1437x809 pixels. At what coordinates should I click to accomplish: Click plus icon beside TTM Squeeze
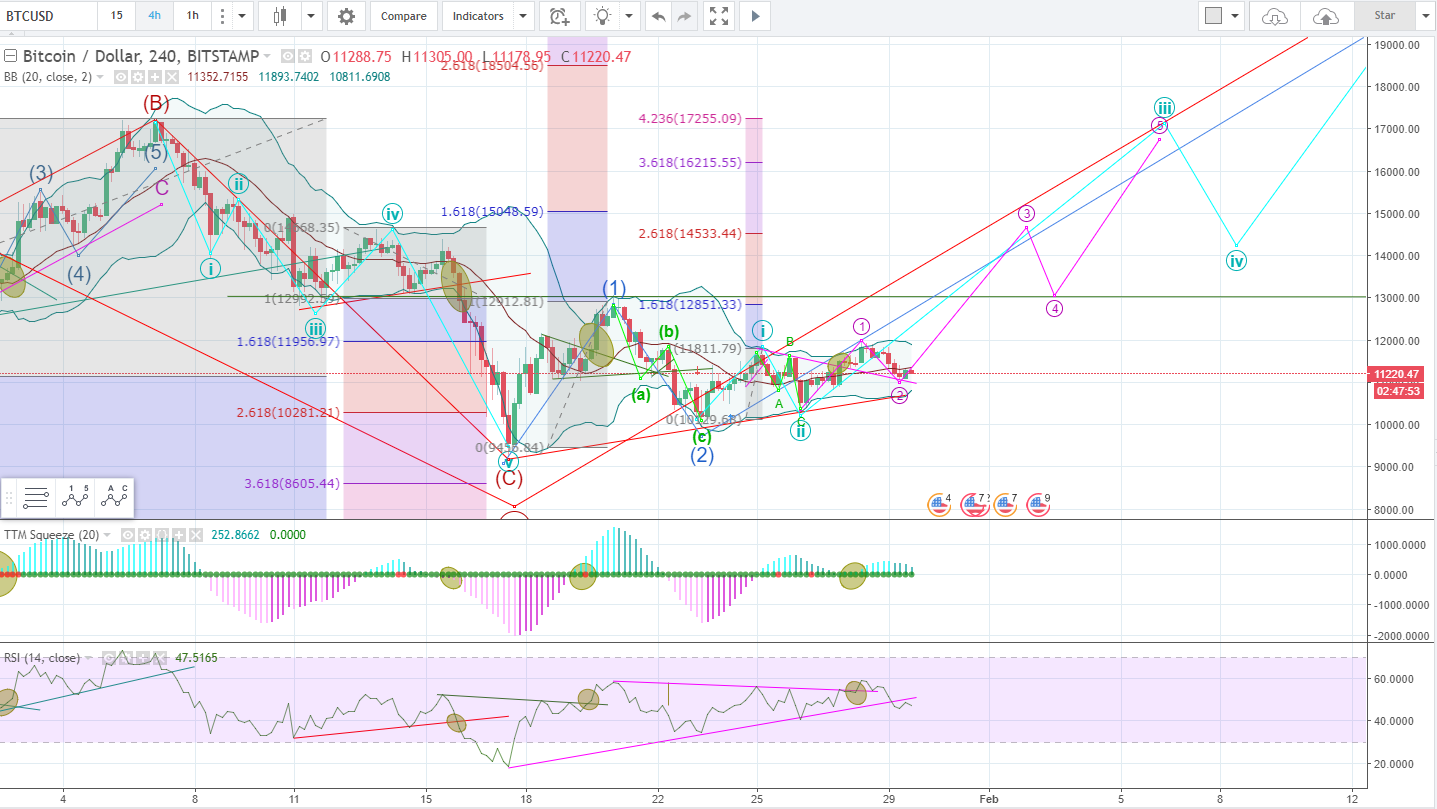179,535
